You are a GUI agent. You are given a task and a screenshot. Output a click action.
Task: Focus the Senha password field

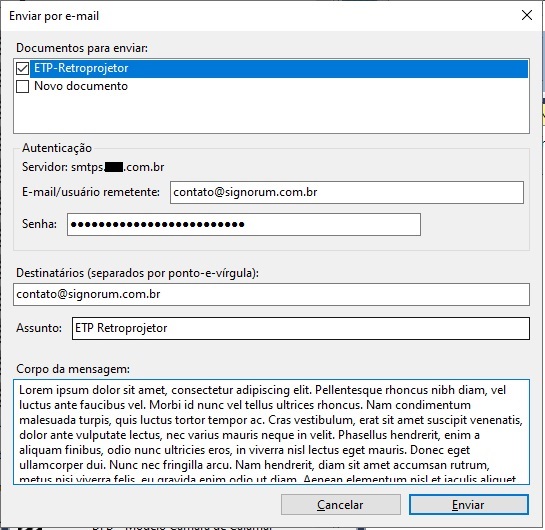(244, 225)
